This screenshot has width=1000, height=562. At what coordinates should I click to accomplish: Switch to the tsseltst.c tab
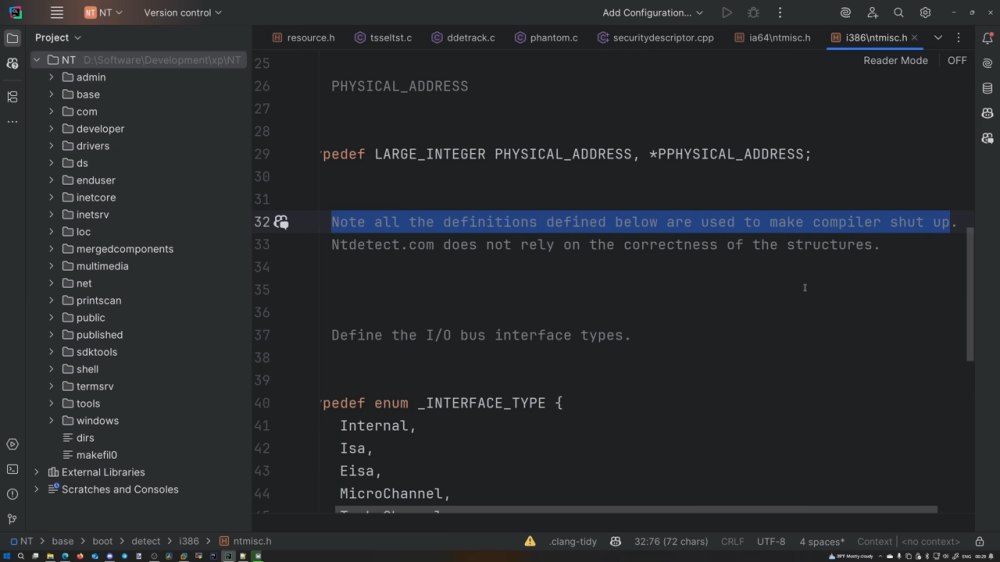[x=383, y=38]
